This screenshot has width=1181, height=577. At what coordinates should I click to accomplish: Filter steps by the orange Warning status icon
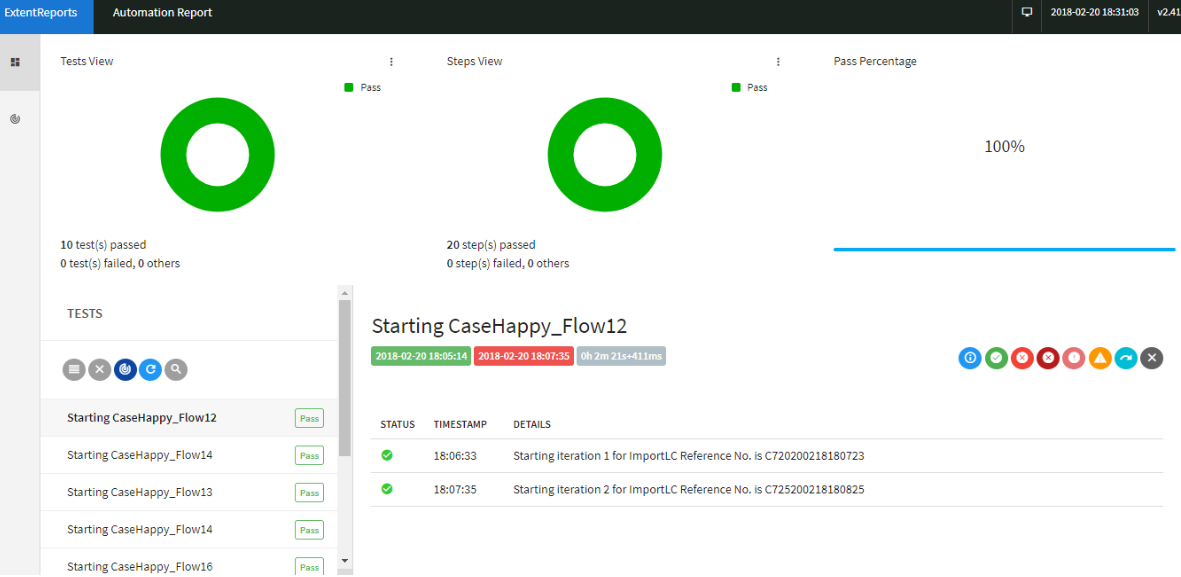click(1099, 357)
